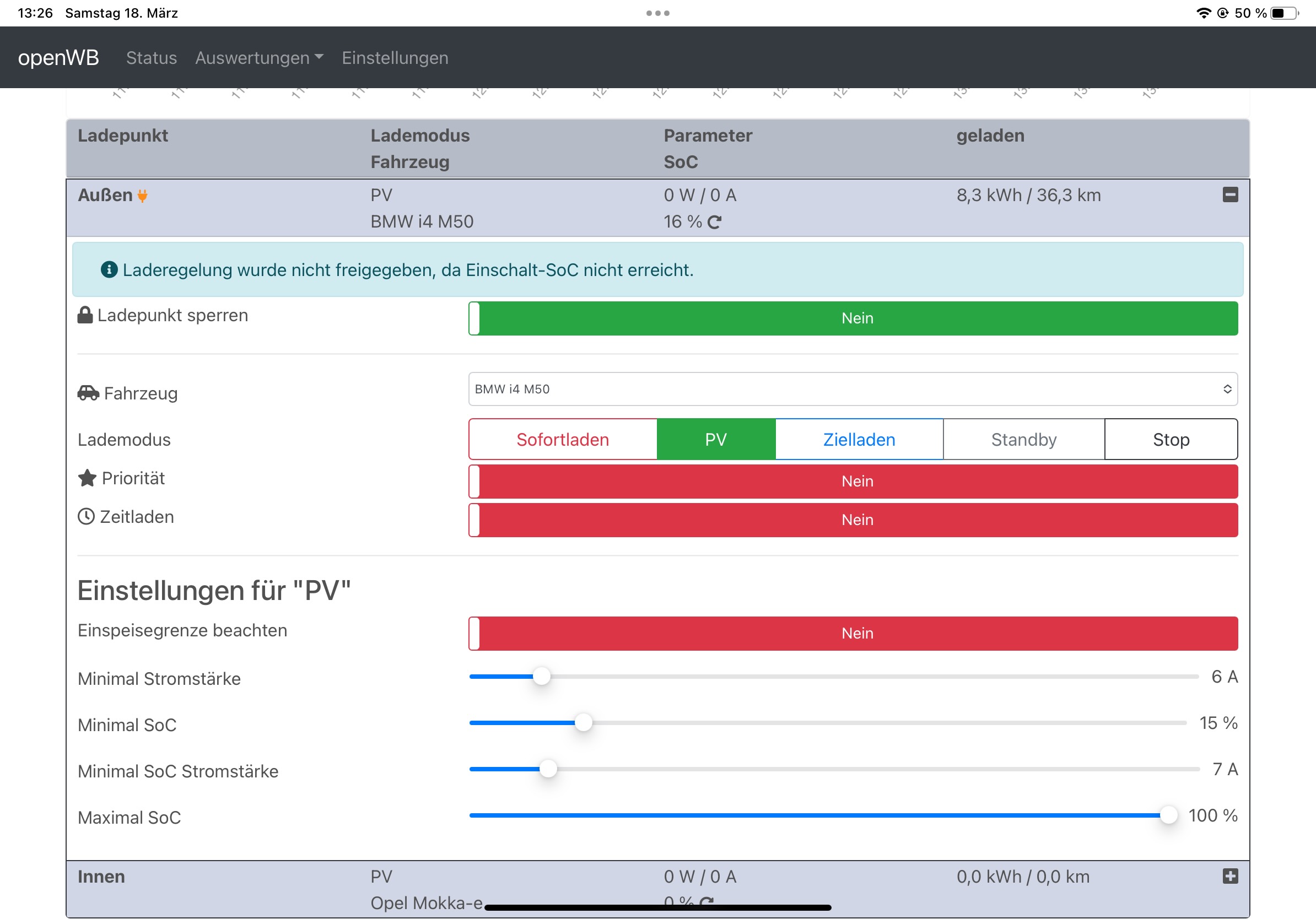Open the Einstellungen menu item
The height and width of the screenshot is (919, 1316).
point(395,58)
